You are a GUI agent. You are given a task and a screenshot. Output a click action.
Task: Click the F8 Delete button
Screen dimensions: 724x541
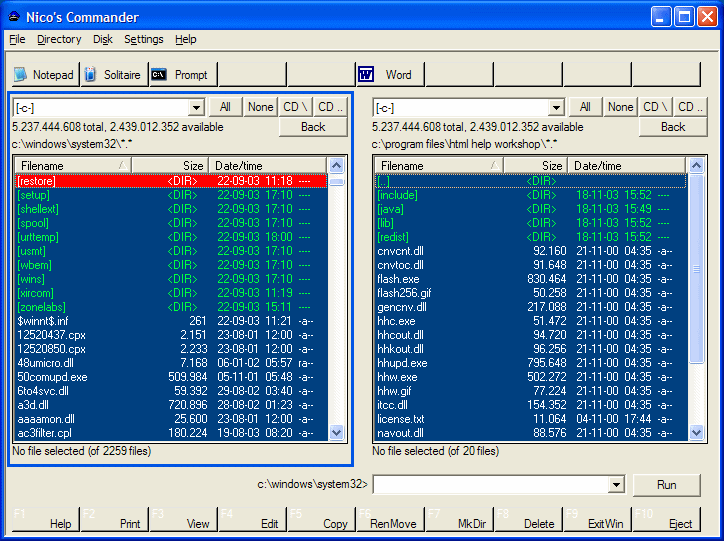[528, 519]
